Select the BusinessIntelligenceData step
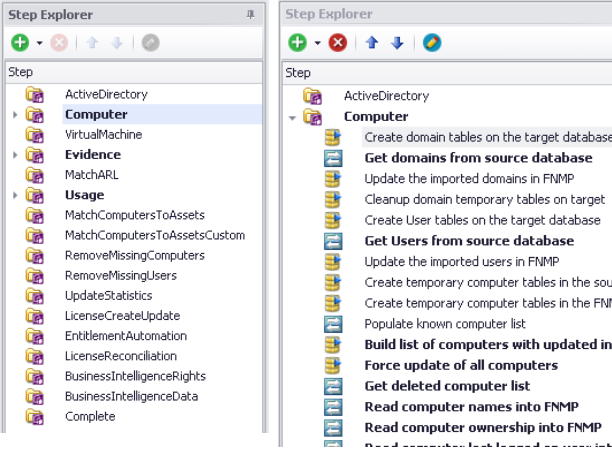612x450 pixels. [133, 396]
